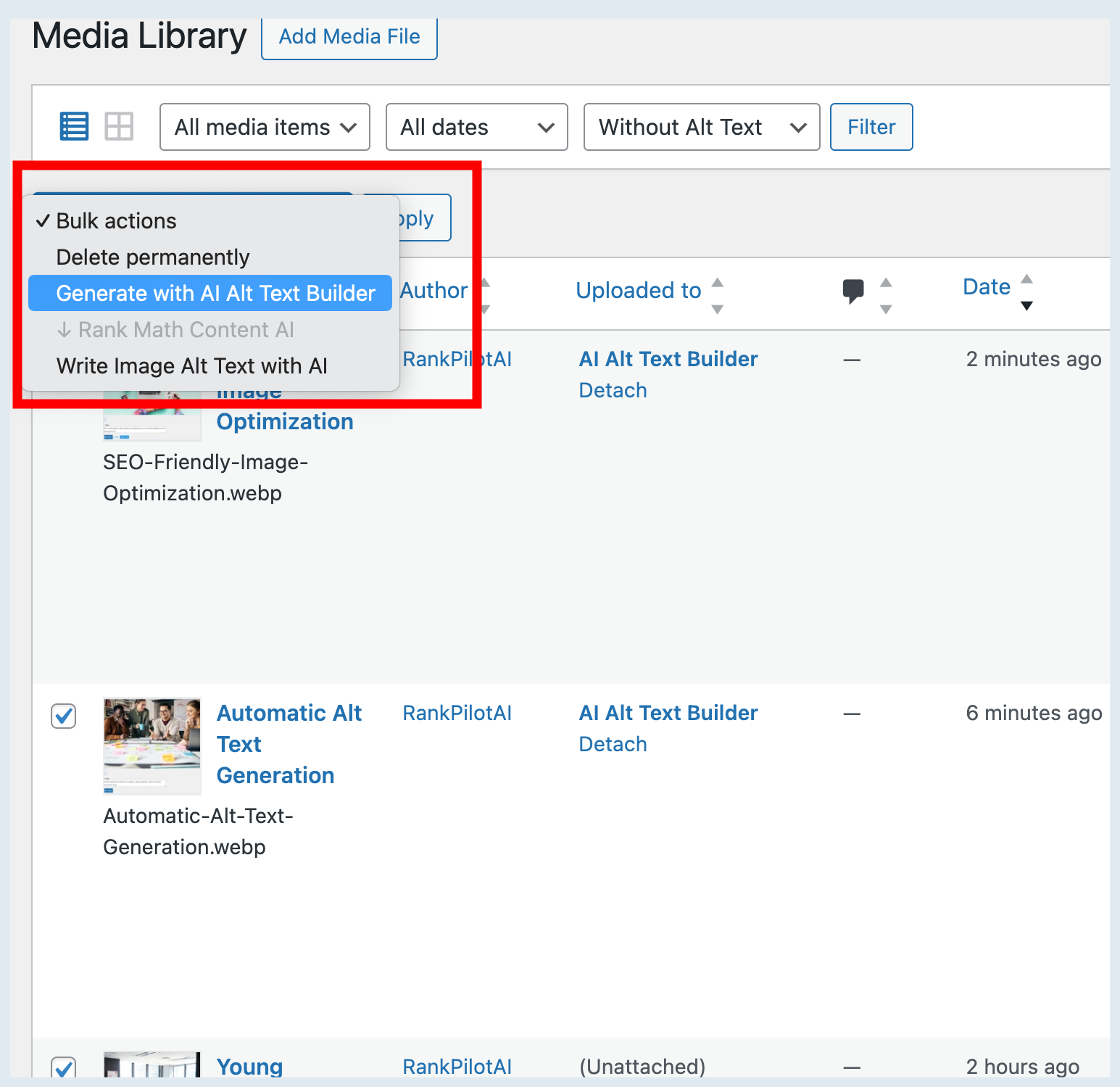Click the Media Library heading
Viewport: 1120px width, 1087px height.
139,36
